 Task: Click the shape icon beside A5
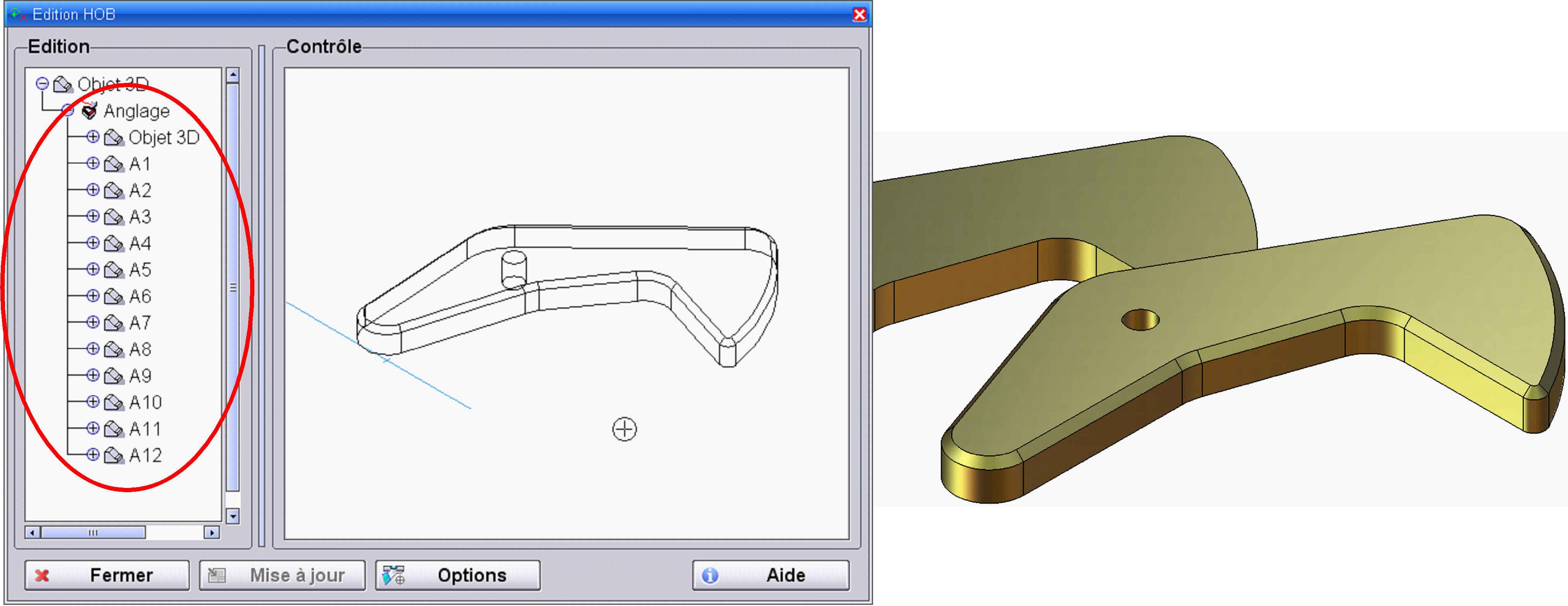[114, 270]
